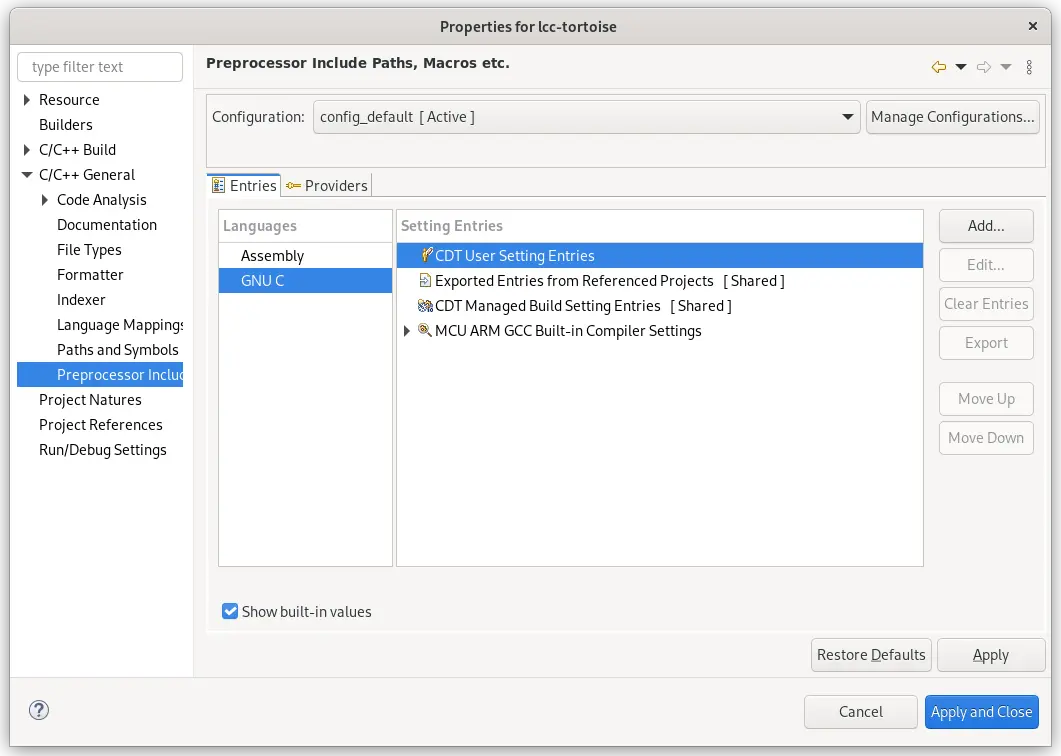Image resolution: width=1061 pixels, height=756 pixels.
Task: Select Assembly in the Languages list
Action: 271,255
